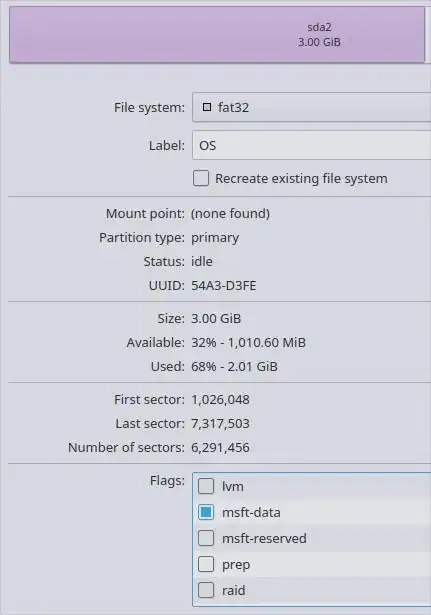The width and height of the screenshot is (431, 615).
Task: Check the prep flag
Action: click(x=206, y=564)
